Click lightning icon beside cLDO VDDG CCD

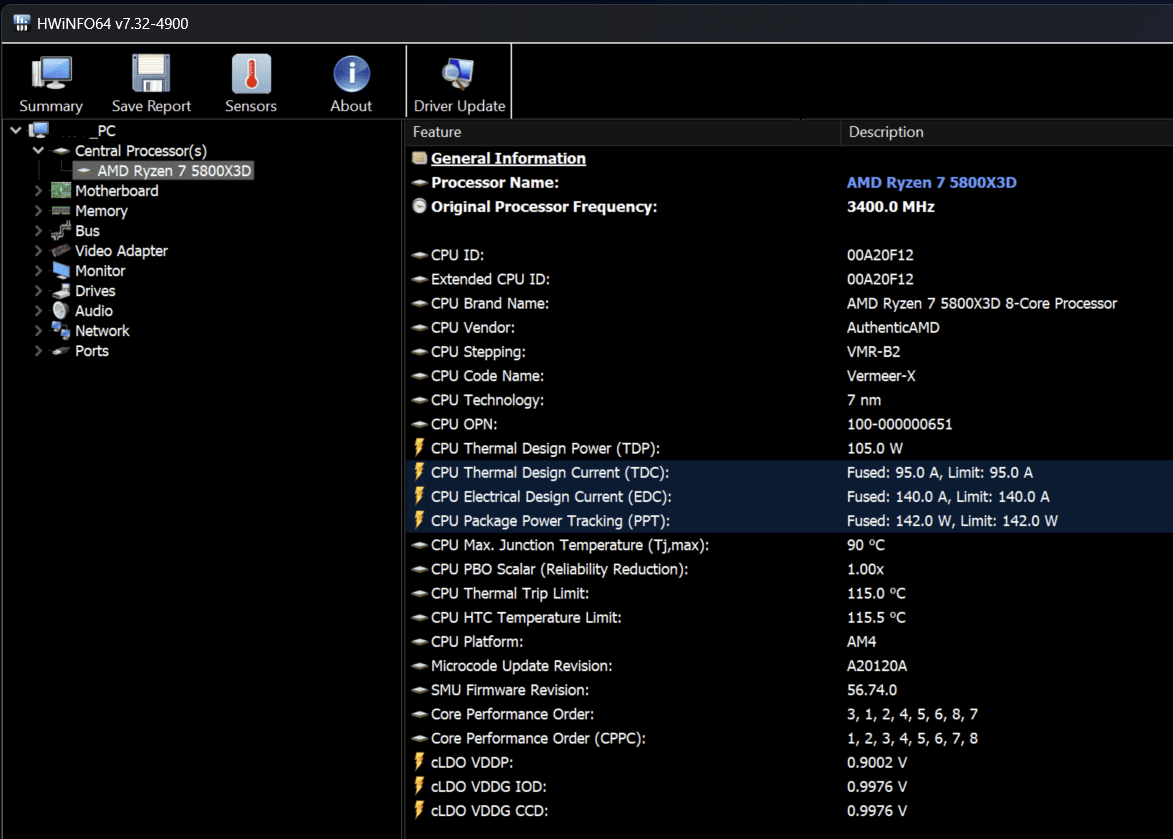(419, 810)
